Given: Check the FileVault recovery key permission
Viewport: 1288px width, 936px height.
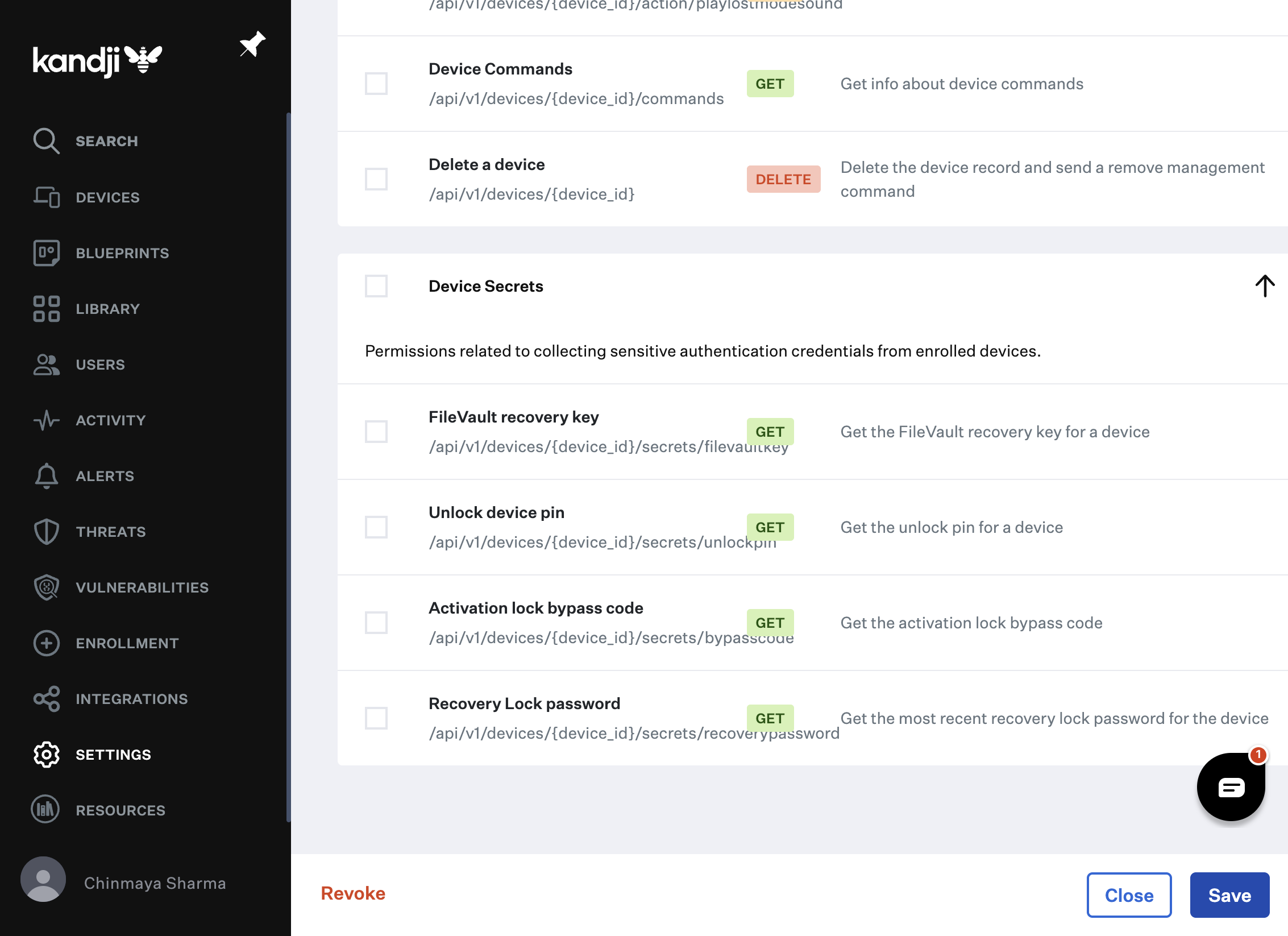Looking at the screenshot, I should tap(376, 432).
